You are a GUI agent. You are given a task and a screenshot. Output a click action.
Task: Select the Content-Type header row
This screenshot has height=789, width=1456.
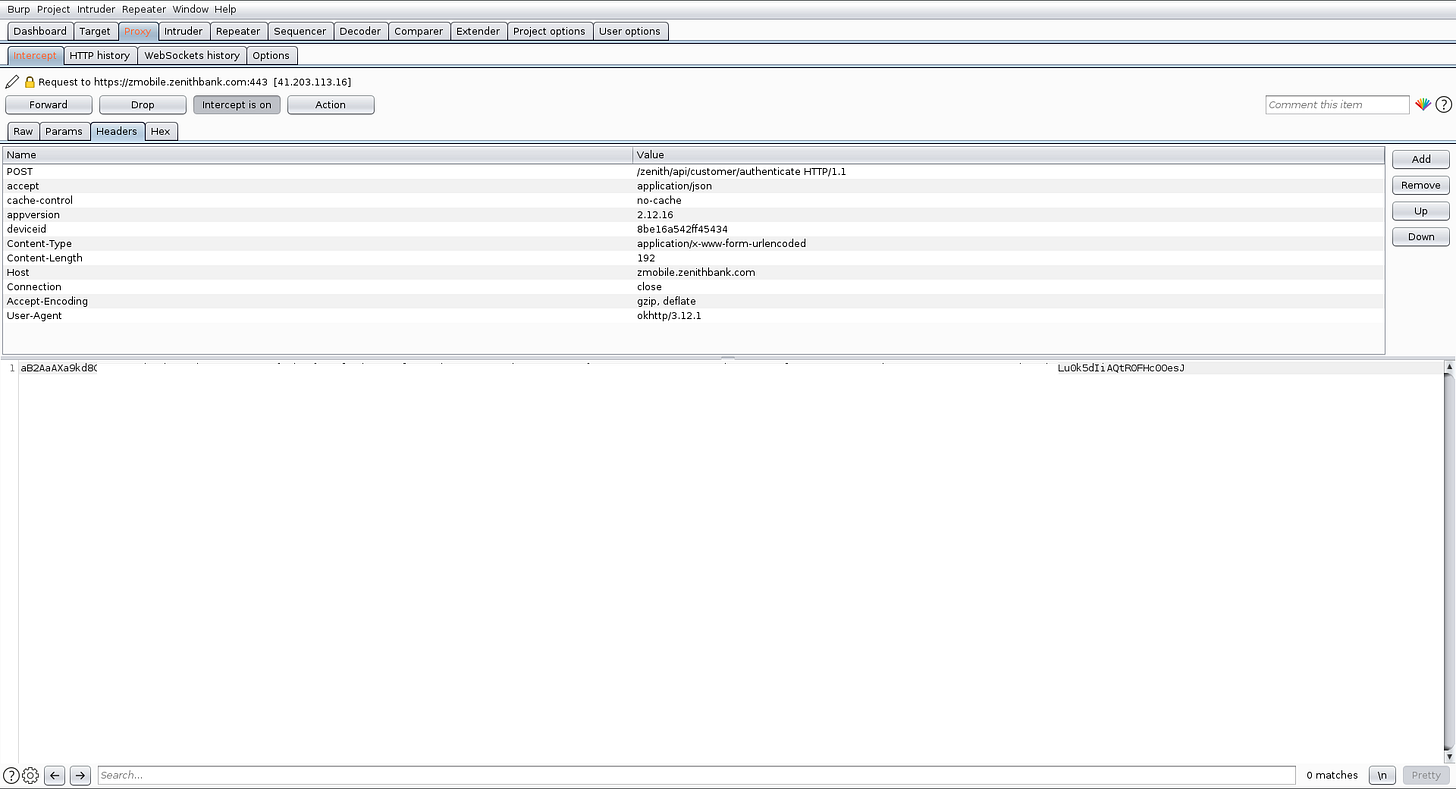tap(694, 244)
